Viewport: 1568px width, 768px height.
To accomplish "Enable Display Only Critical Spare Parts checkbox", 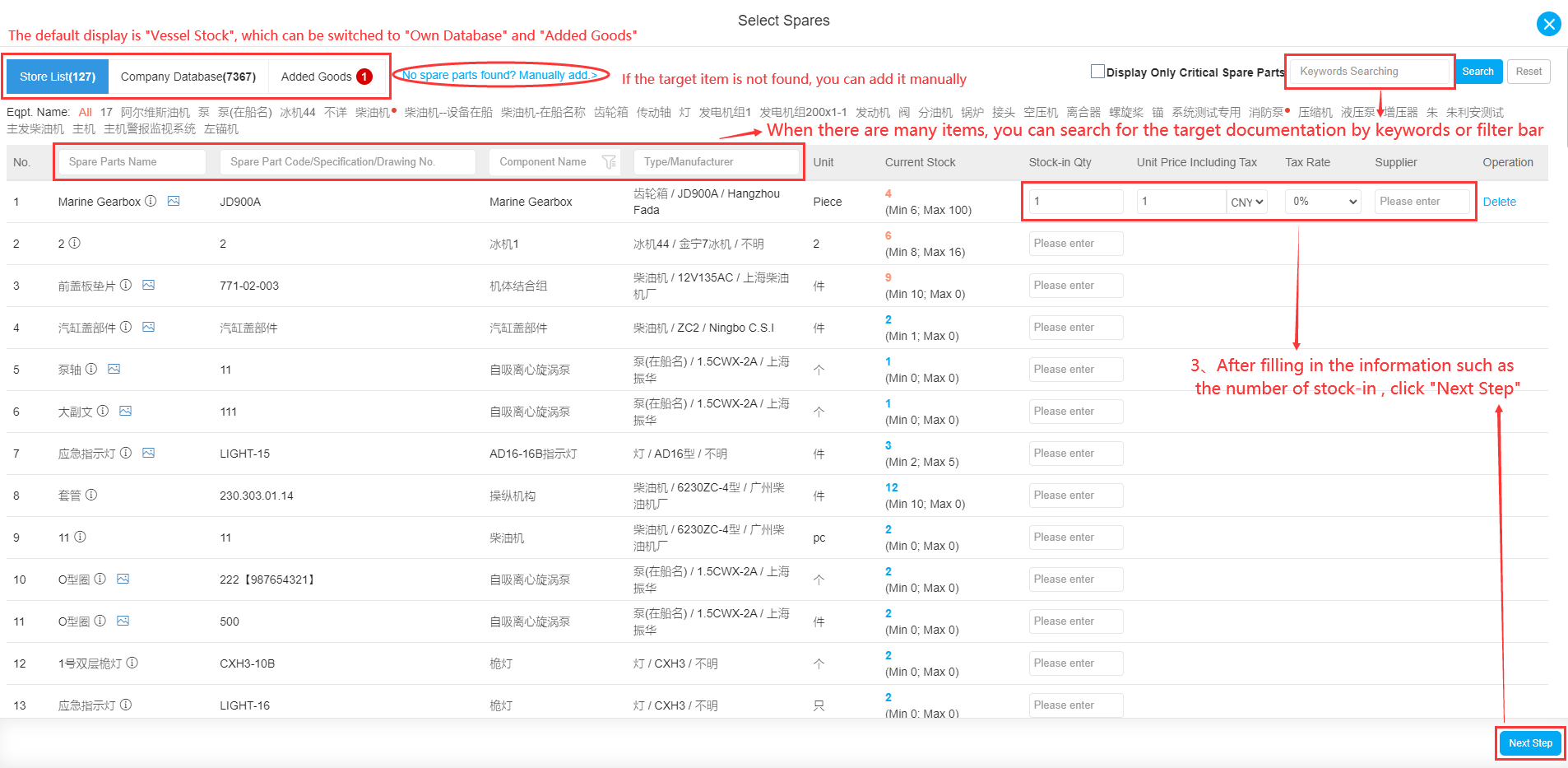I will click(x=1097, y=72).
